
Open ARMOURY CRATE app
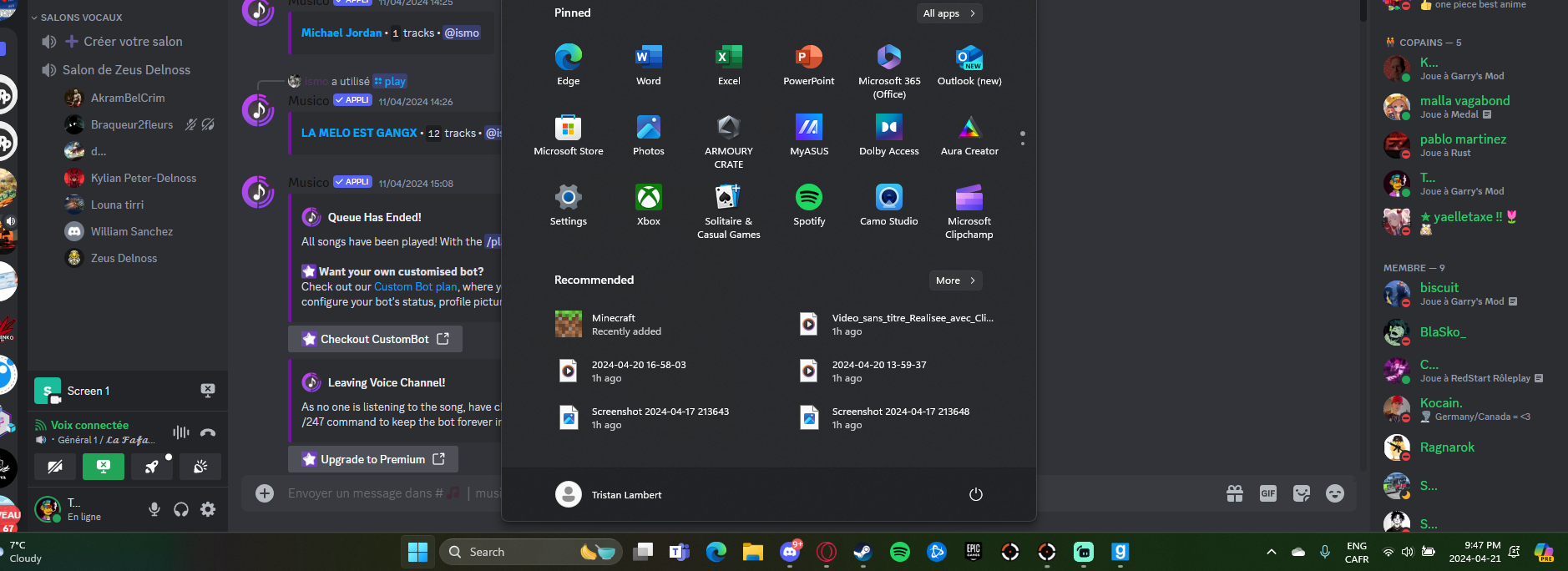point(728,141)
